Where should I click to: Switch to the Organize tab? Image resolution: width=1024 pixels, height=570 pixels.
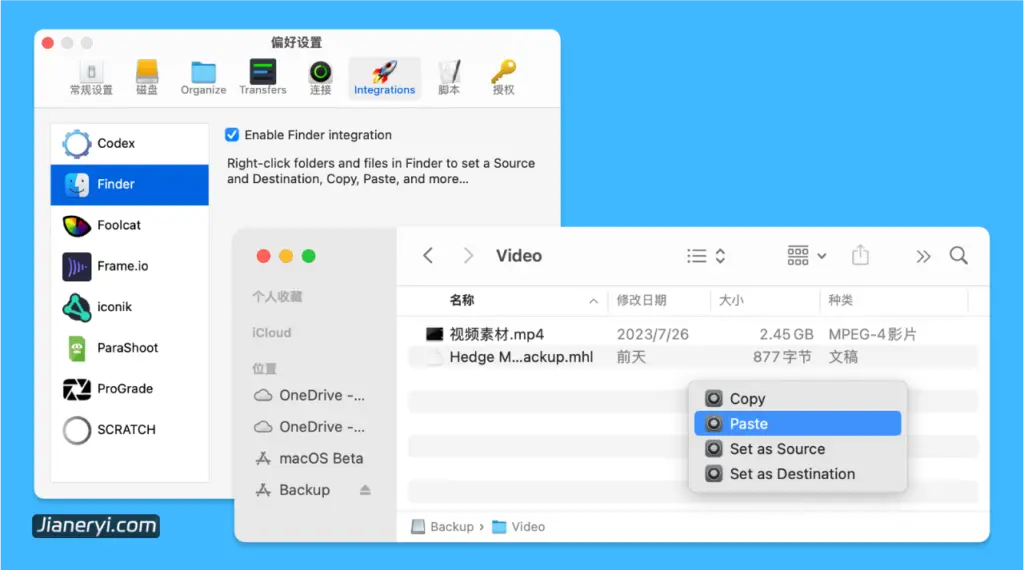tap(203, 78)
